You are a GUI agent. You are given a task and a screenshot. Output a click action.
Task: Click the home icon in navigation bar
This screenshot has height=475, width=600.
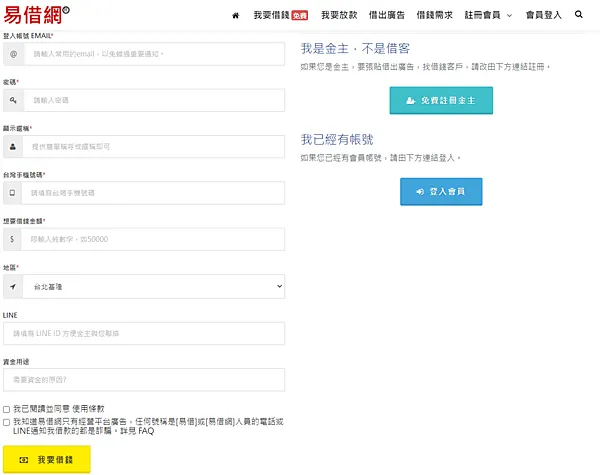point(236,15)
